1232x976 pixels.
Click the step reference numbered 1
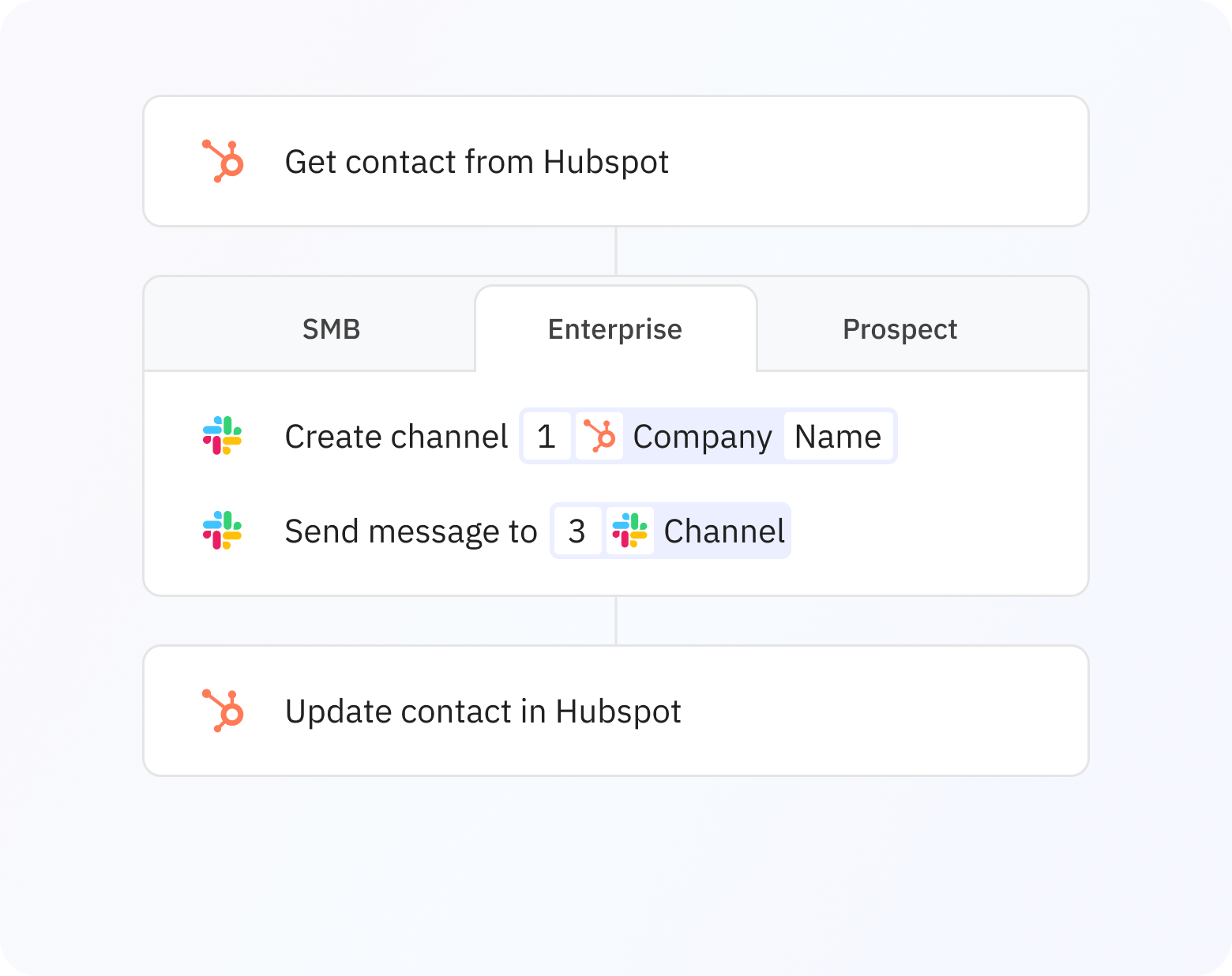tap(547, 436)
